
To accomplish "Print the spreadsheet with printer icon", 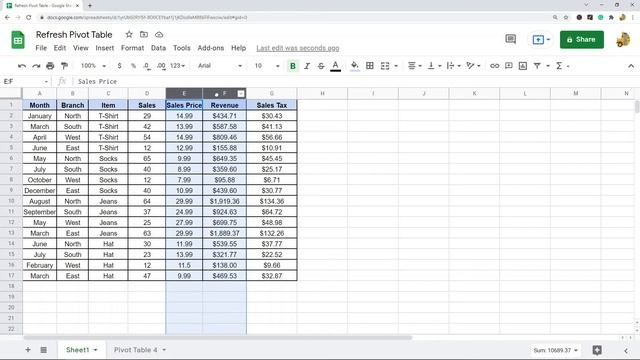I will (x=50, y=66).
